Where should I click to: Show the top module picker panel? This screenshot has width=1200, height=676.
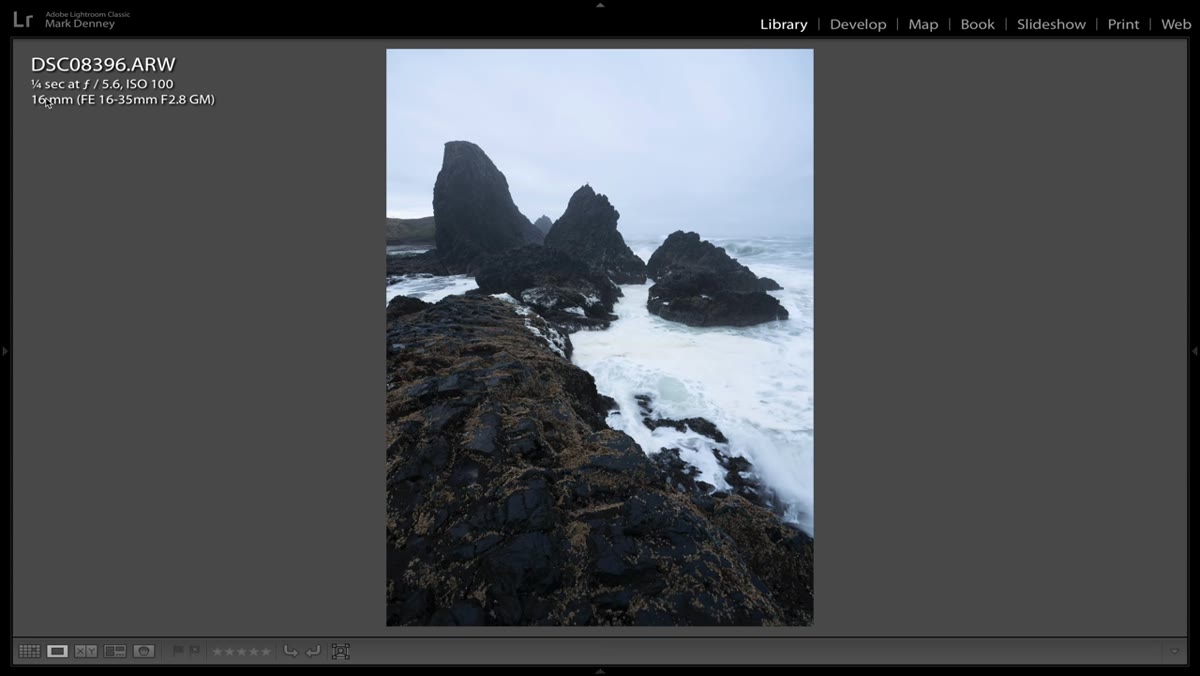coord(600,4)
